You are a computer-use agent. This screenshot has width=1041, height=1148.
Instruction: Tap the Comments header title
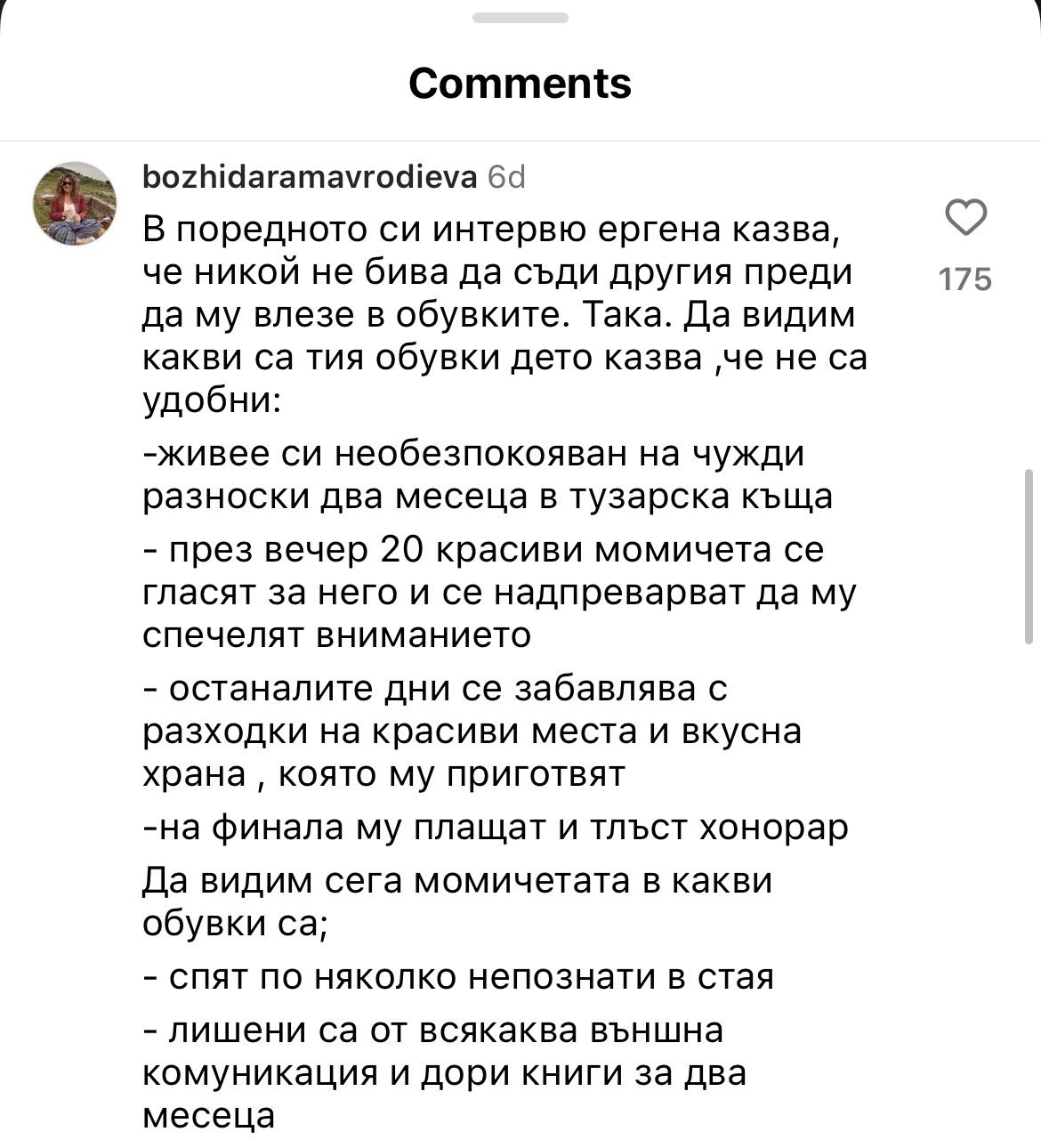tap(520, 84)
